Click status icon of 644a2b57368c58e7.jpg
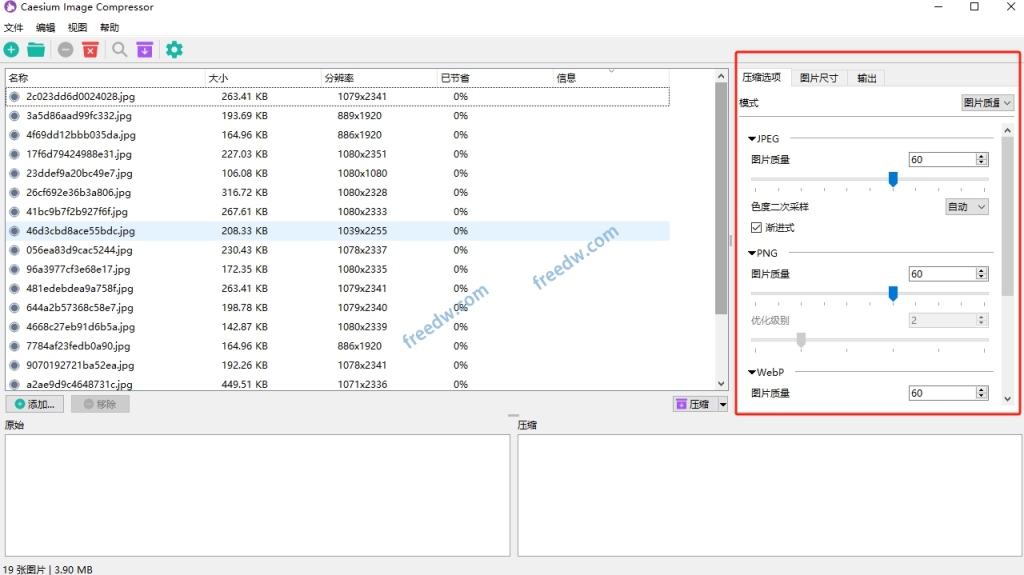This screenshot has width=1024, height=575. pyautogui.click(x=14, y=308)
